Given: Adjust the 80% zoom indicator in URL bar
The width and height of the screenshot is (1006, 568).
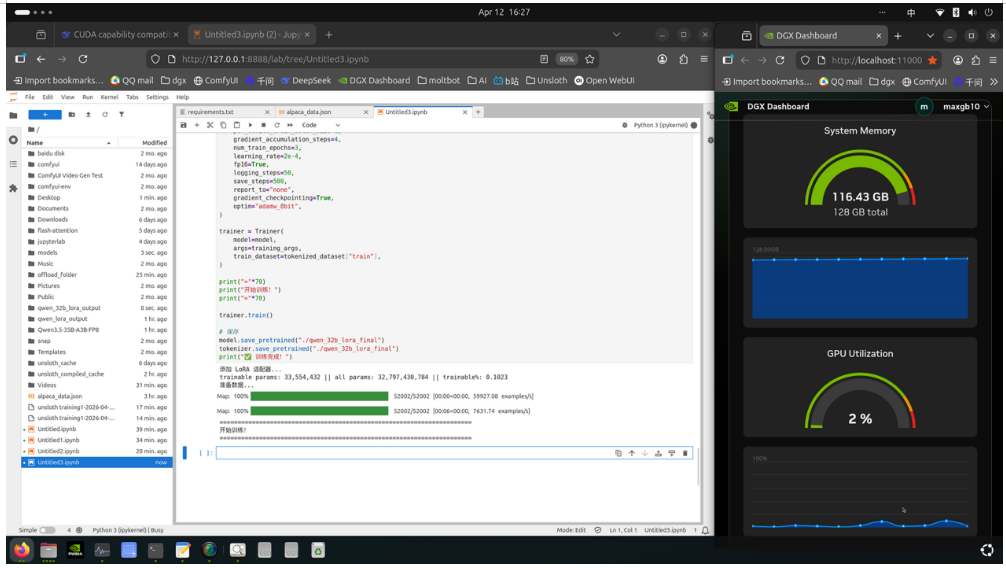Looking at the screenshot, I should [x=566, y=59].
